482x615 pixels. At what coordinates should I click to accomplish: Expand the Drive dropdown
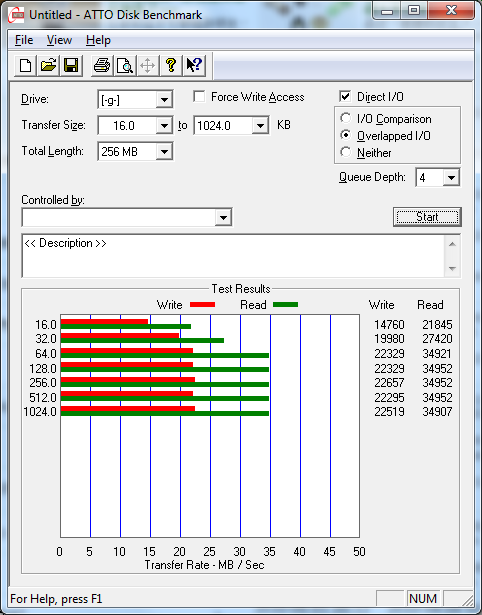pos(164,100)
